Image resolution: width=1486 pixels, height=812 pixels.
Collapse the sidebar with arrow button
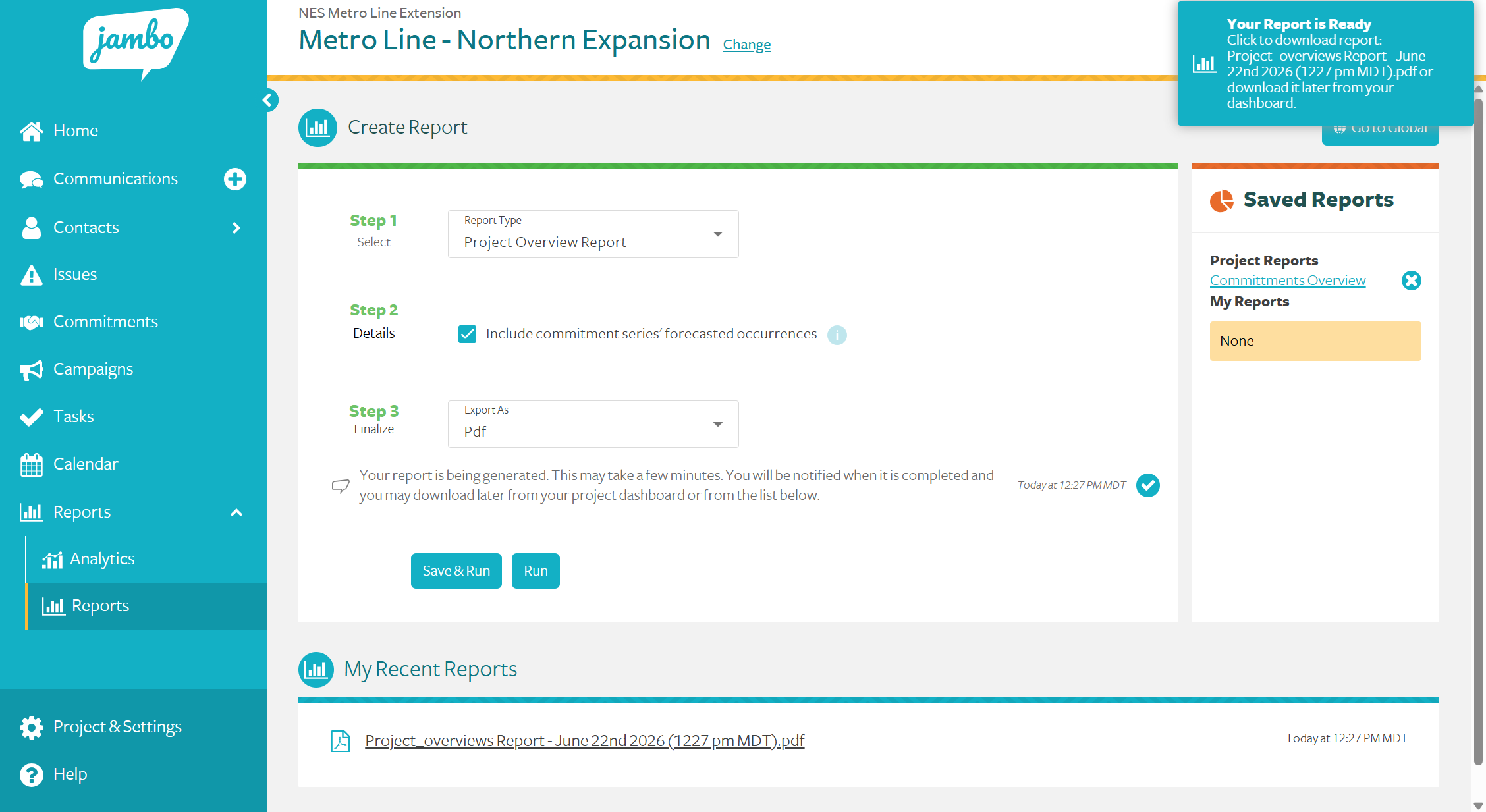pos(268,100)
